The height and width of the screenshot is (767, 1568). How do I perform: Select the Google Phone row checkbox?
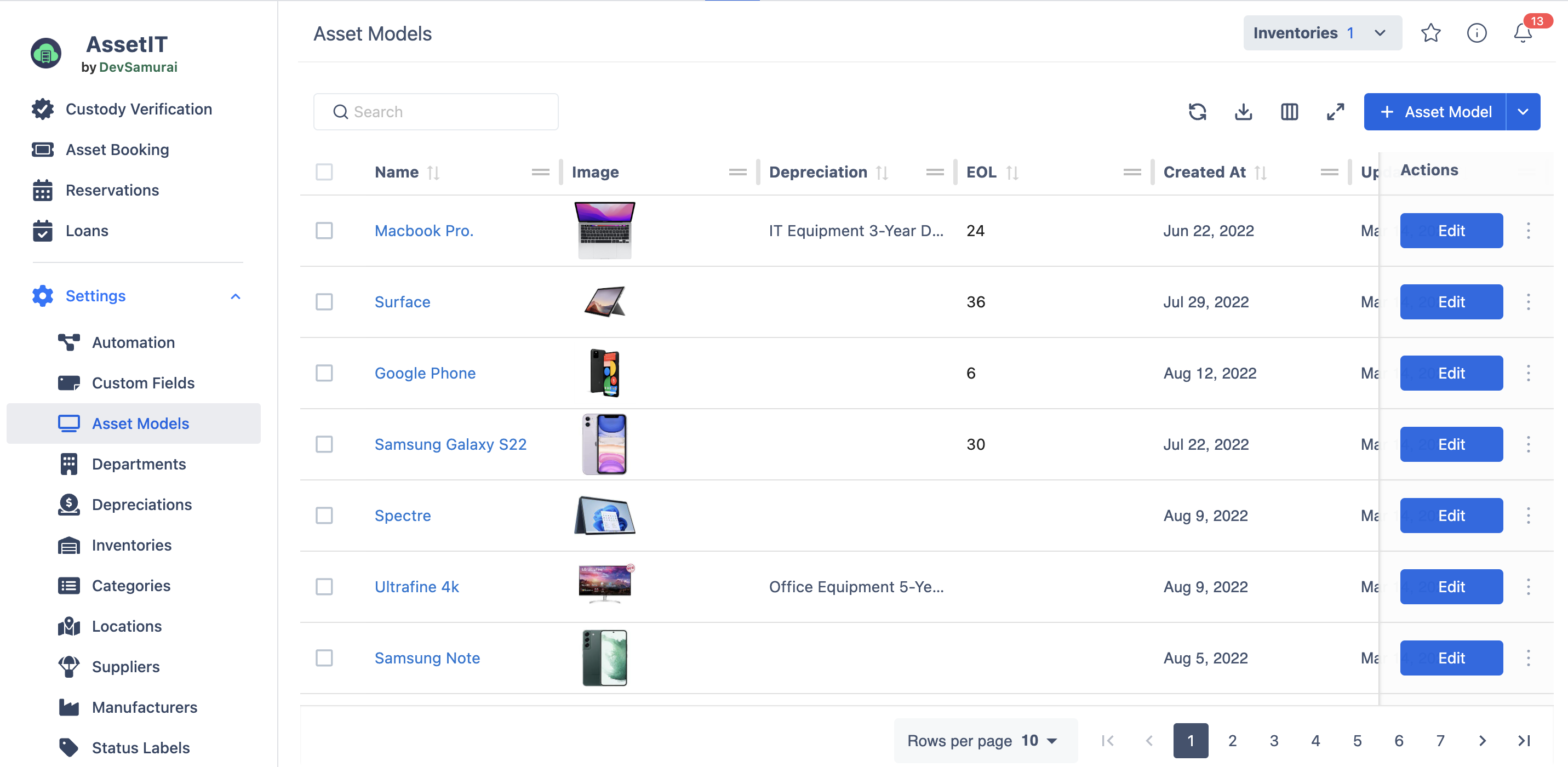point(324,373)
